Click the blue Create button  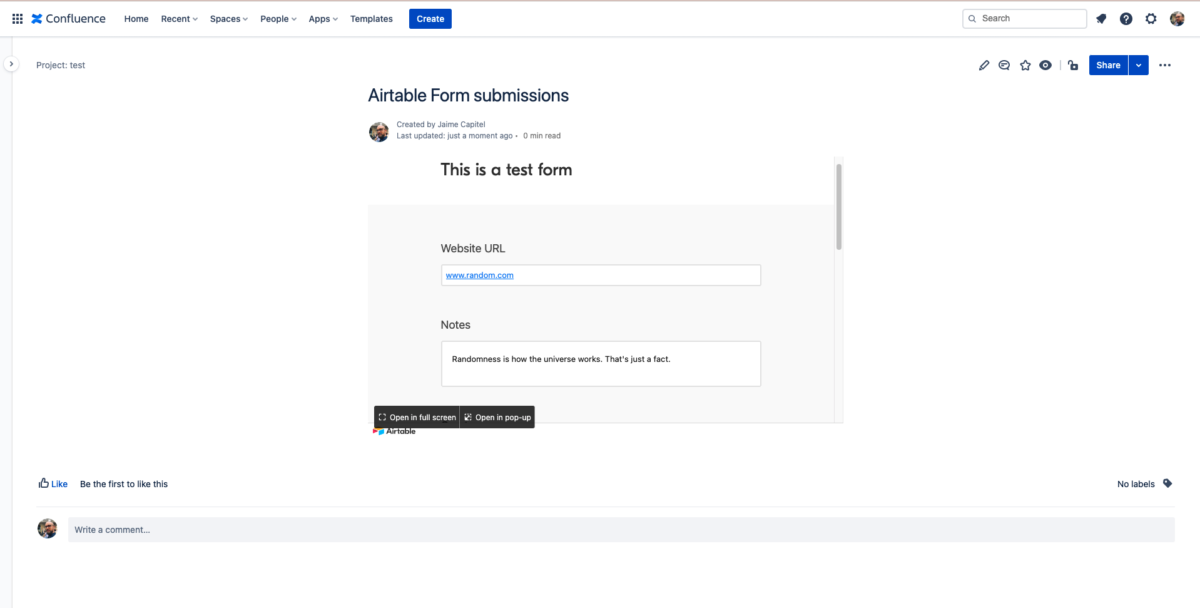coord(430,19)
